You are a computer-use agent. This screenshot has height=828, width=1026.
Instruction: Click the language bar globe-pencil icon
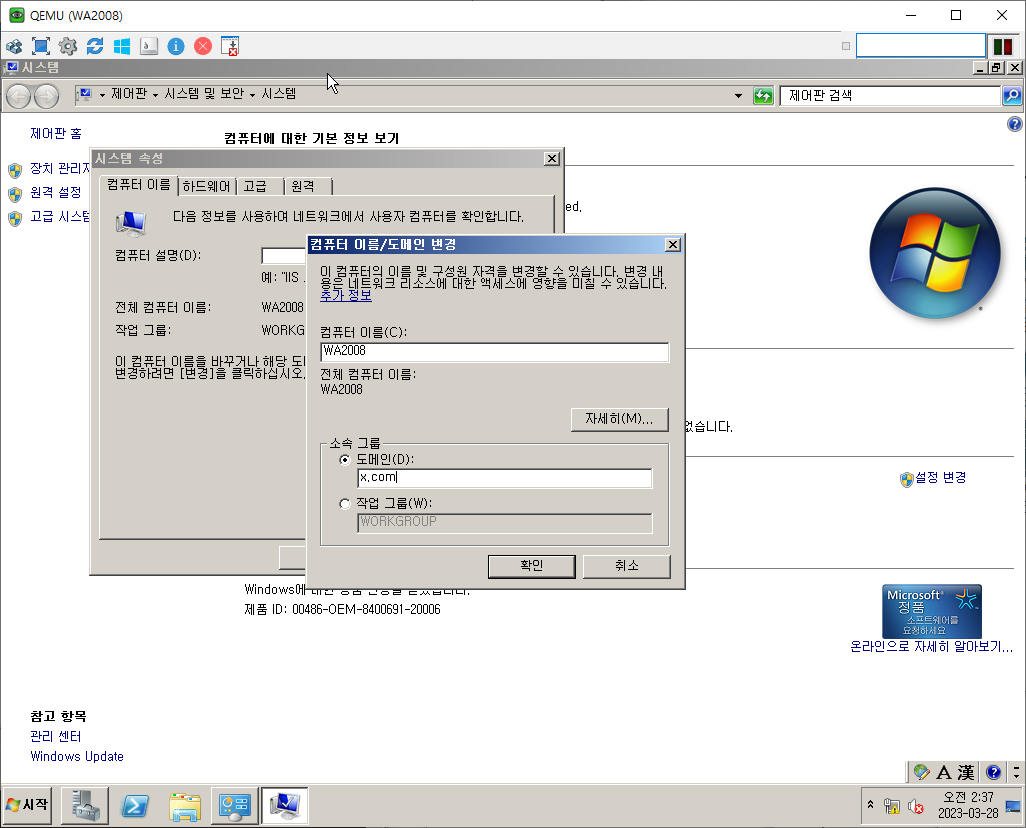(x=921, y=772)
